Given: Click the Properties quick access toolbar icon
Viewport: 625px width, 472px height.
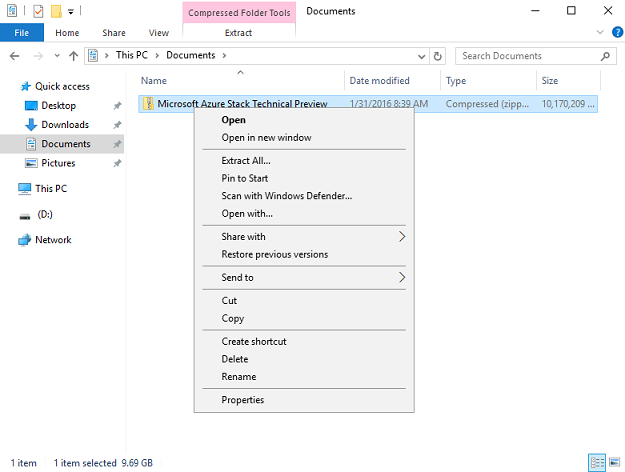Looking at the screenshot, I should coord(38,11).
